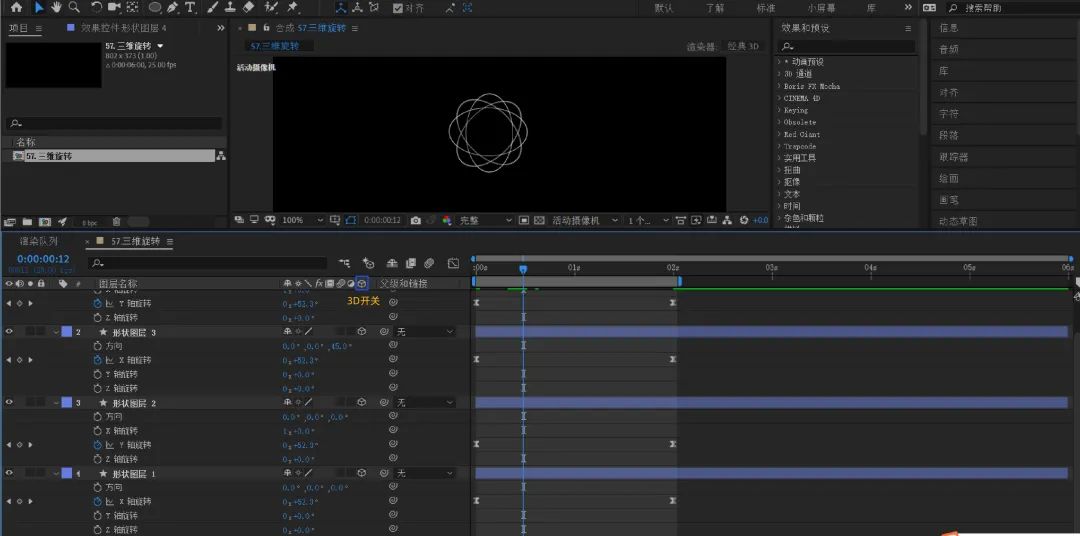Toggle stopwatch for 方向 of 形状图层 2
This screenshot has width=1080, height=536.
coord(97,417)
